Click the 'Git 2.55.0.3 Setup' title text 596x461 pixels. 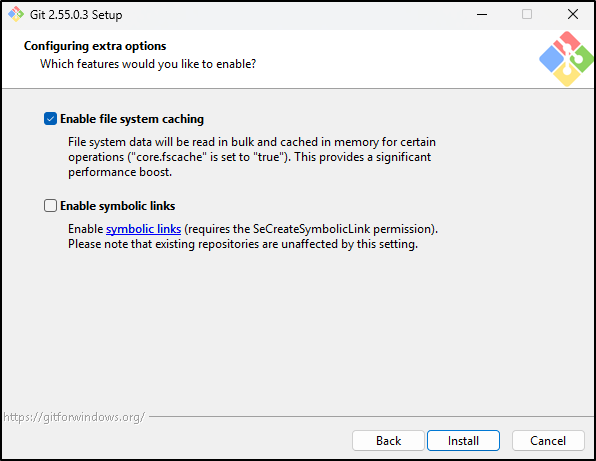click(76, 15)
